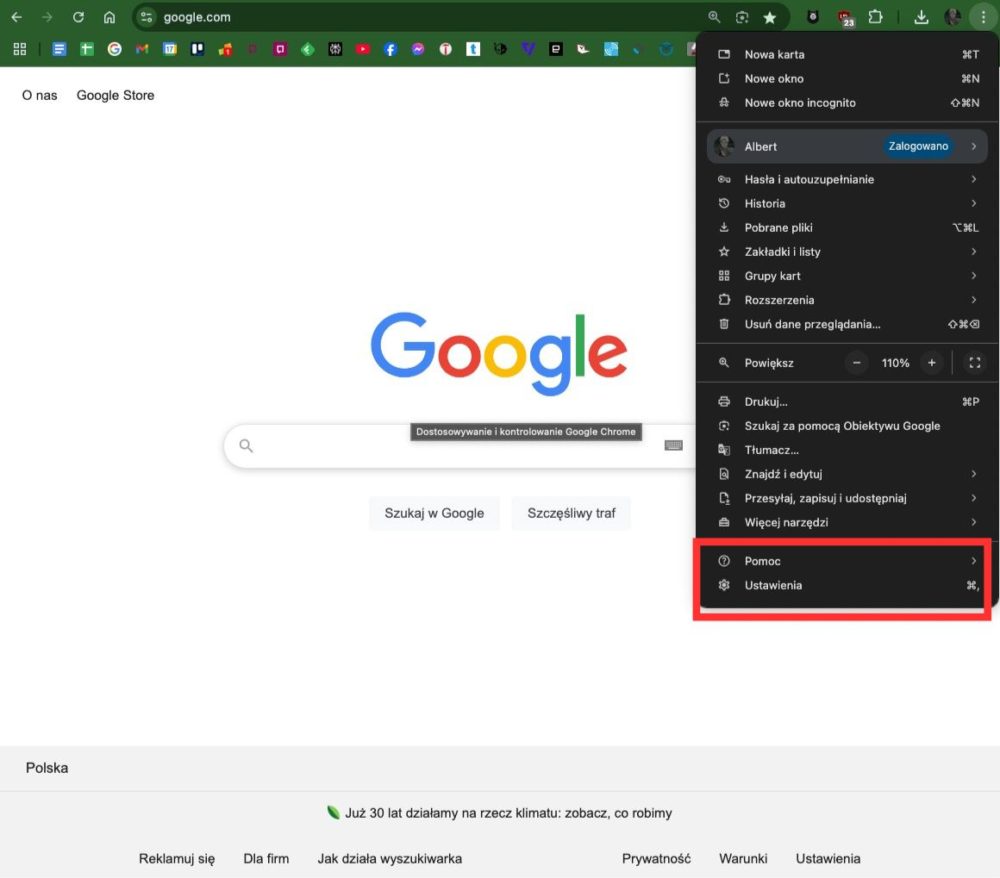Decrease zoom with the minus button

click(857, 363)
